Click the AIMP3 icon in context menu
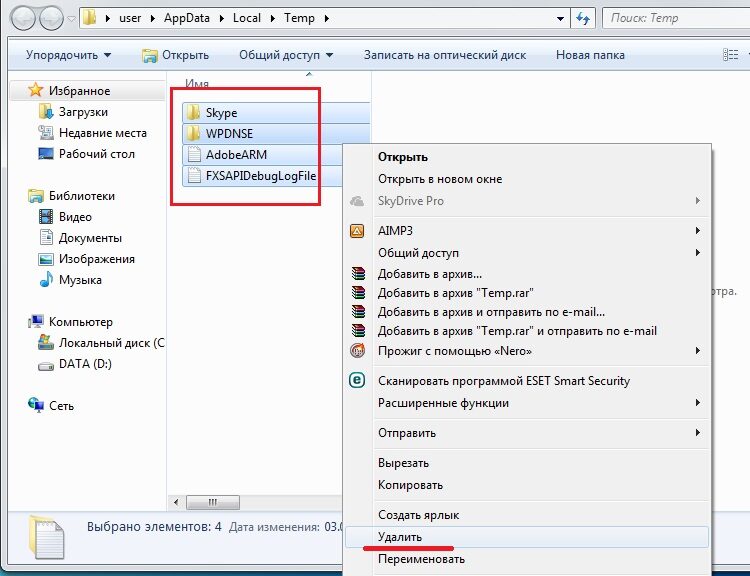Screen dimensions: 750x576 (x=357, y=231)
